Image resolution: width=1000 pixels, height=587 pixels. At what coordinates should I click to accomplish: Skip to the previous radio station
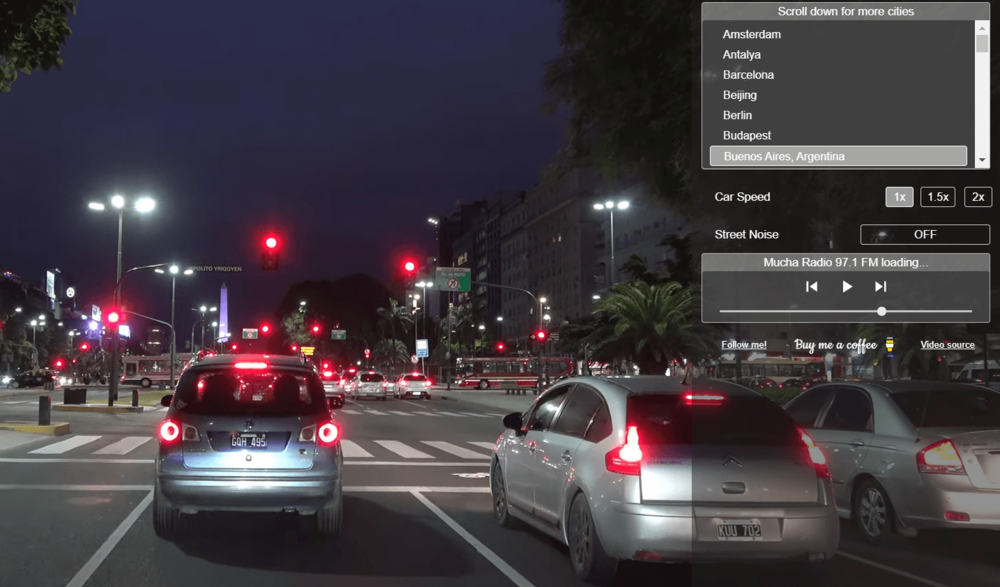coord(812,287)
